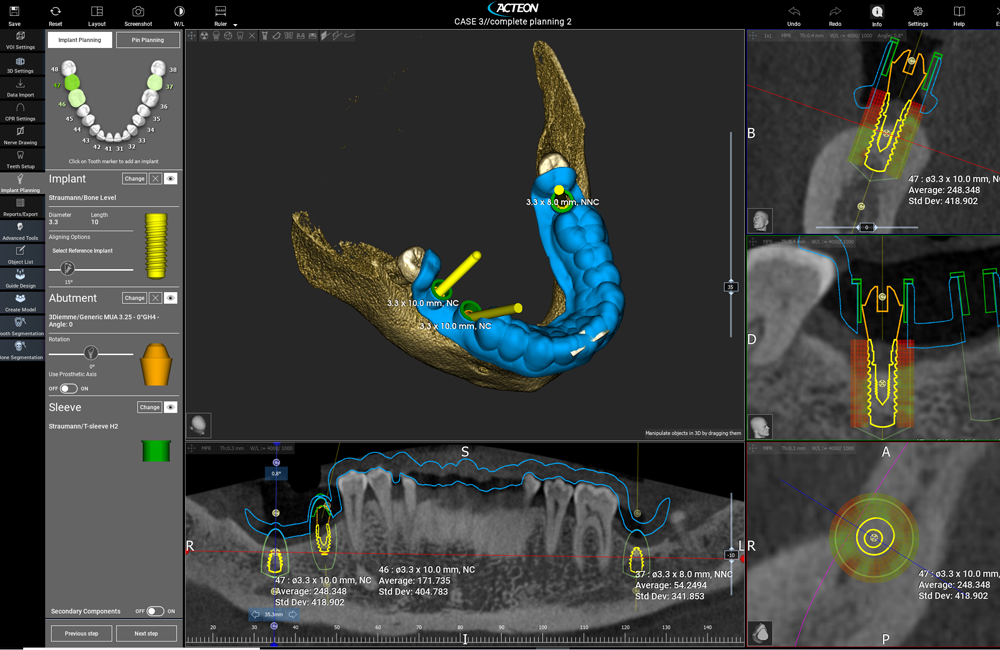Switch to the Pin Planning tab
Image resolution: width=1000 pixels, height=650 pixels.
point(148,40)
